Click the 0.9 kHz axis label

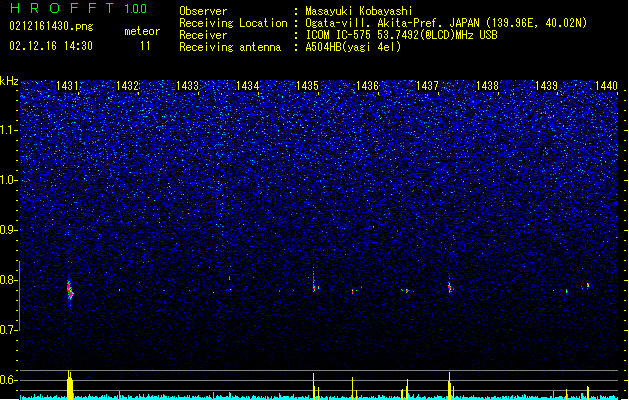(x=8, y=230)
